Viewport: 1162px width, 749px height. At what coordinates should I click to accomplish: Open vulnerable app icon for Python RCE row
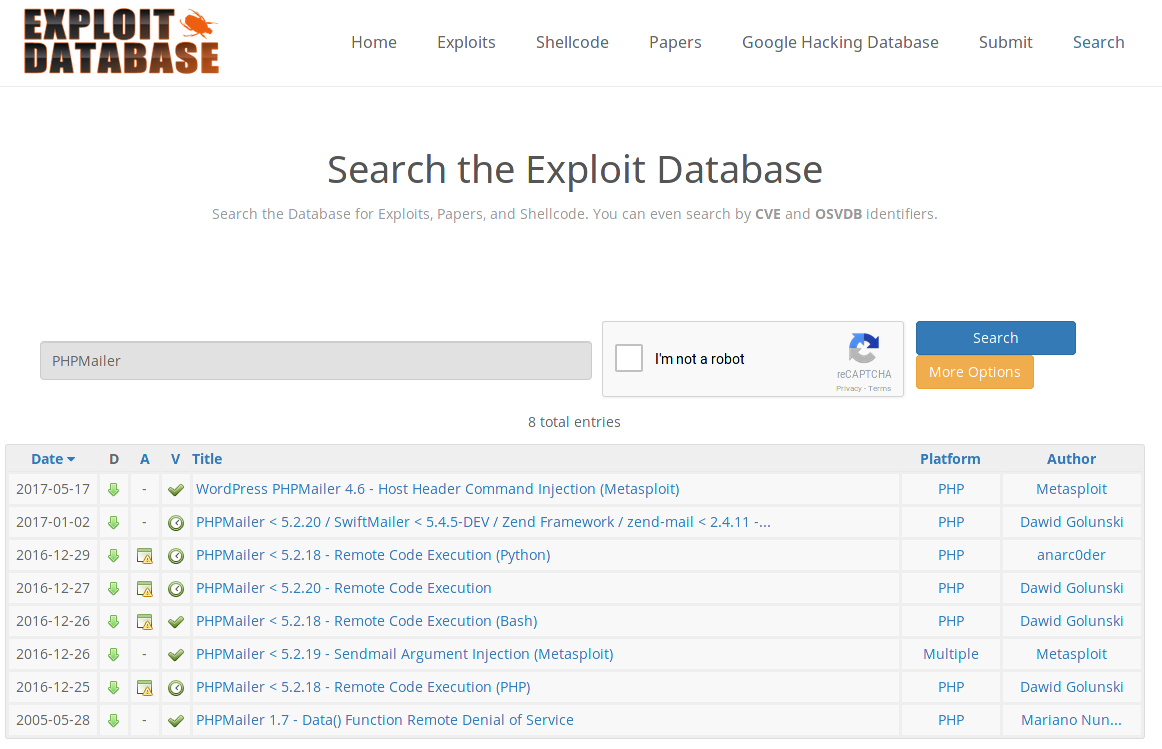[145, 556]
